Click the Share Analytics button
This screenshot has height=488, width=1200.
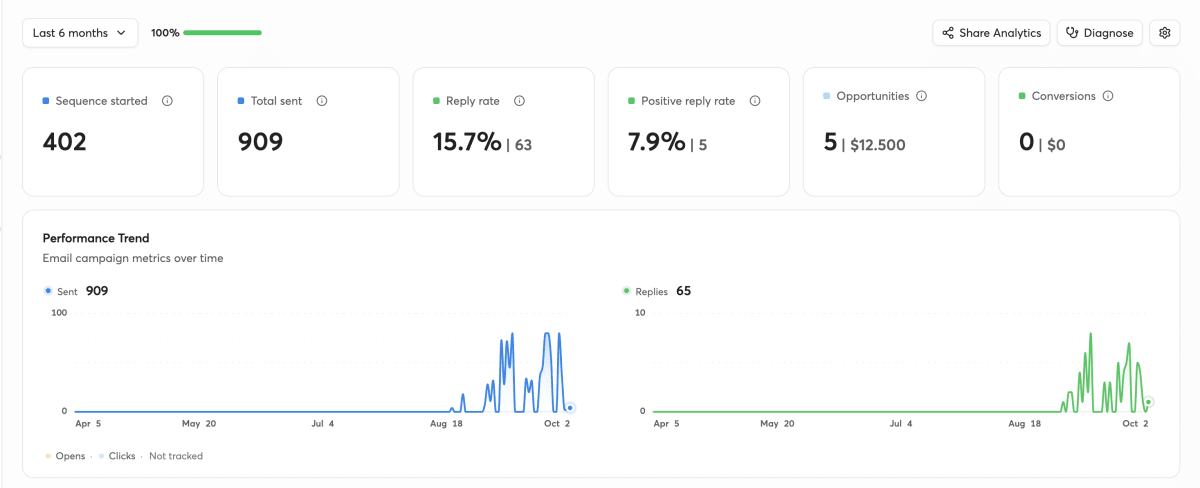[x=991, y=33]
